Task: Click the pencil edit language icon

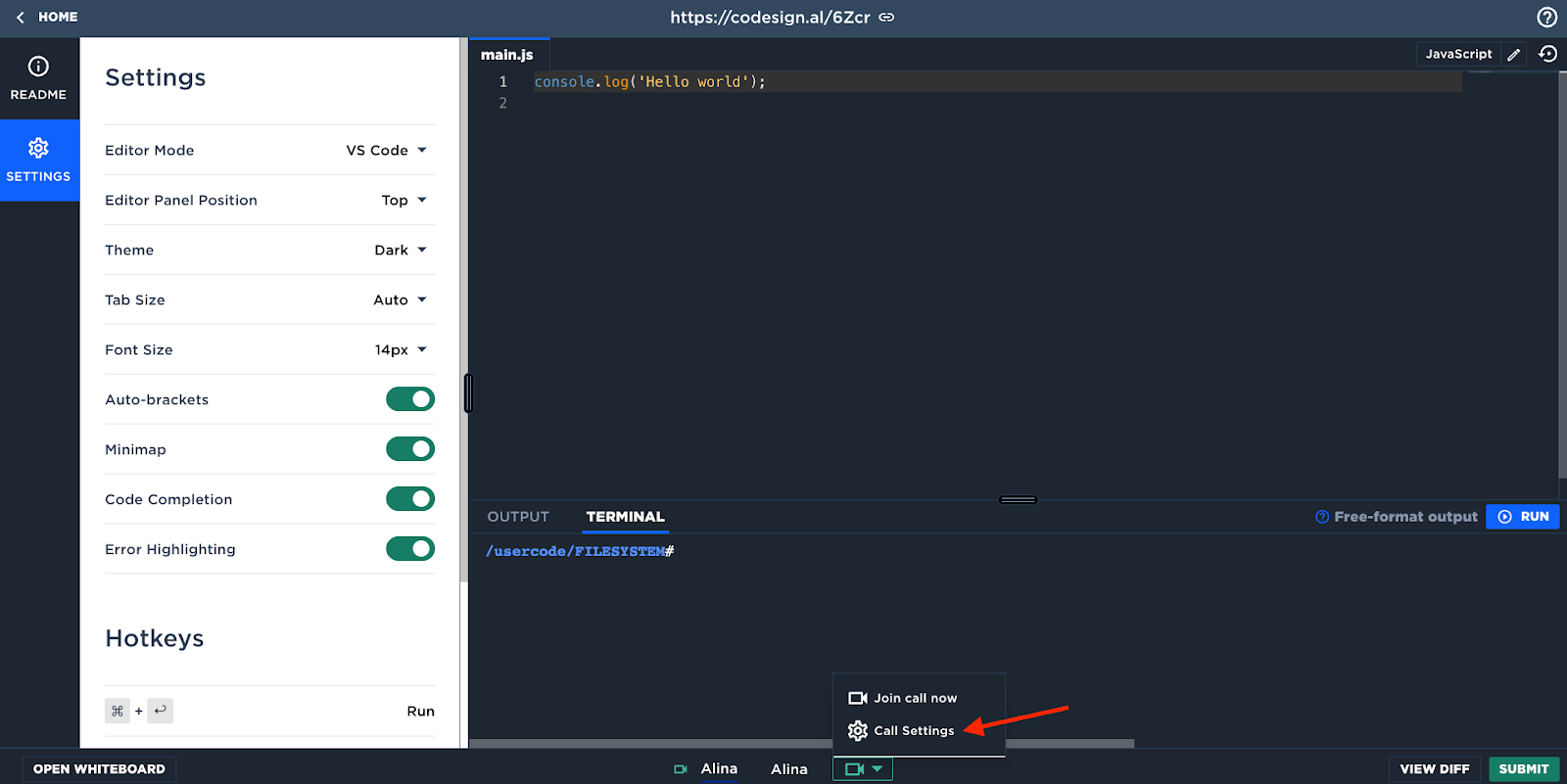Action: coord(1514,54)
